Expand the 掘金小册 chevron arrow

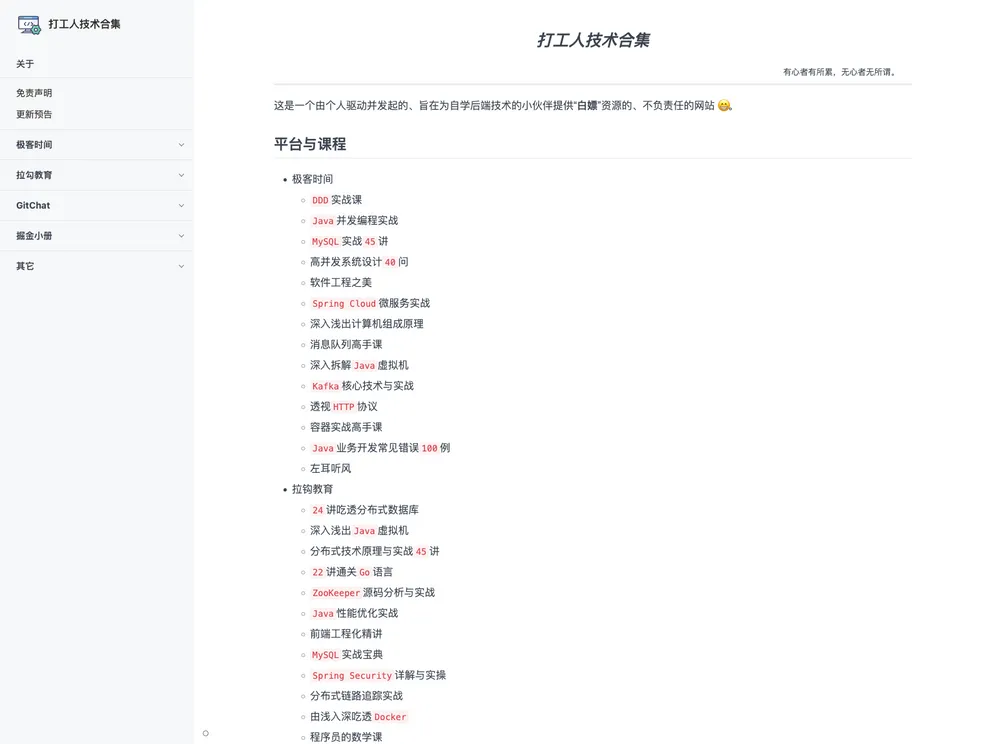[181, 236]
